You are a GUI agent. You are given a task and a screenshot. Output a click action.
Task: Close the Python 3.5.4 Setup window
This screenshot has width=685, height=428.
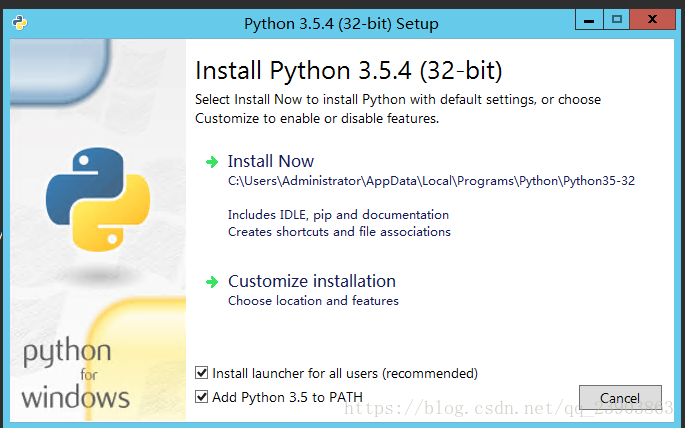(x=653, y=20)
